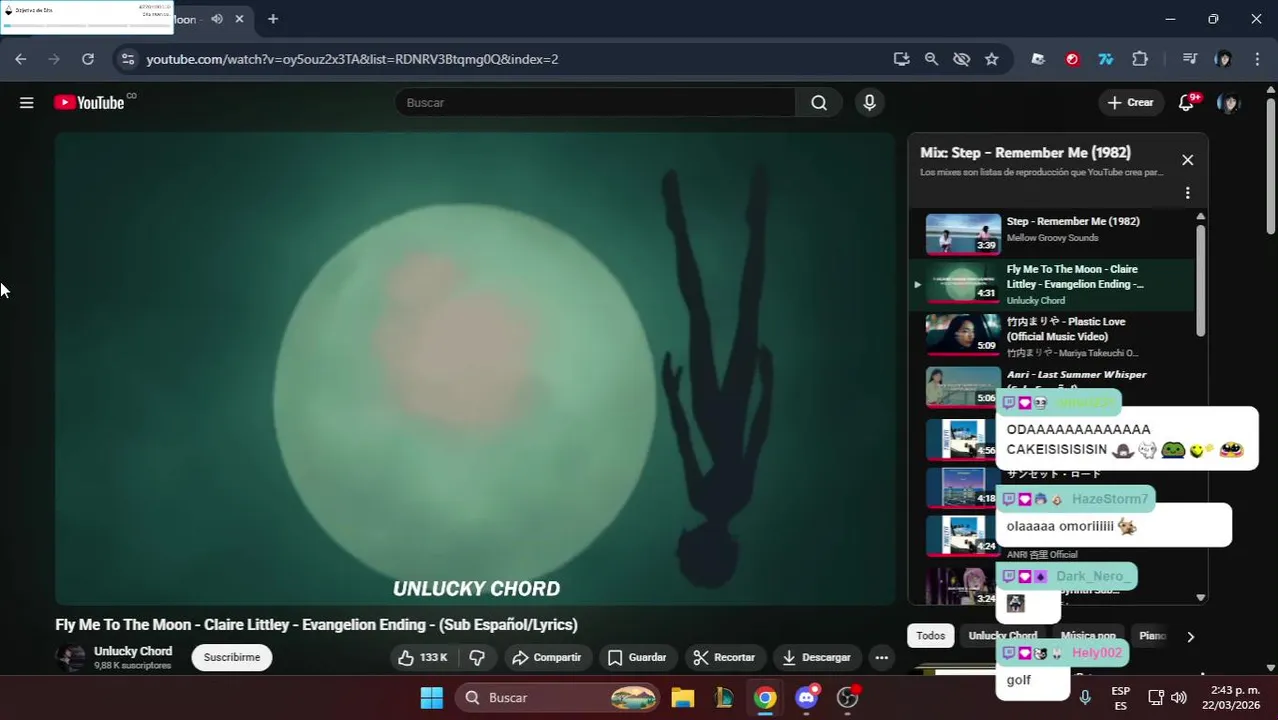Click the URL in the address bar
Viewport: 1278px width, 720px height.
[x=352, y=59]
